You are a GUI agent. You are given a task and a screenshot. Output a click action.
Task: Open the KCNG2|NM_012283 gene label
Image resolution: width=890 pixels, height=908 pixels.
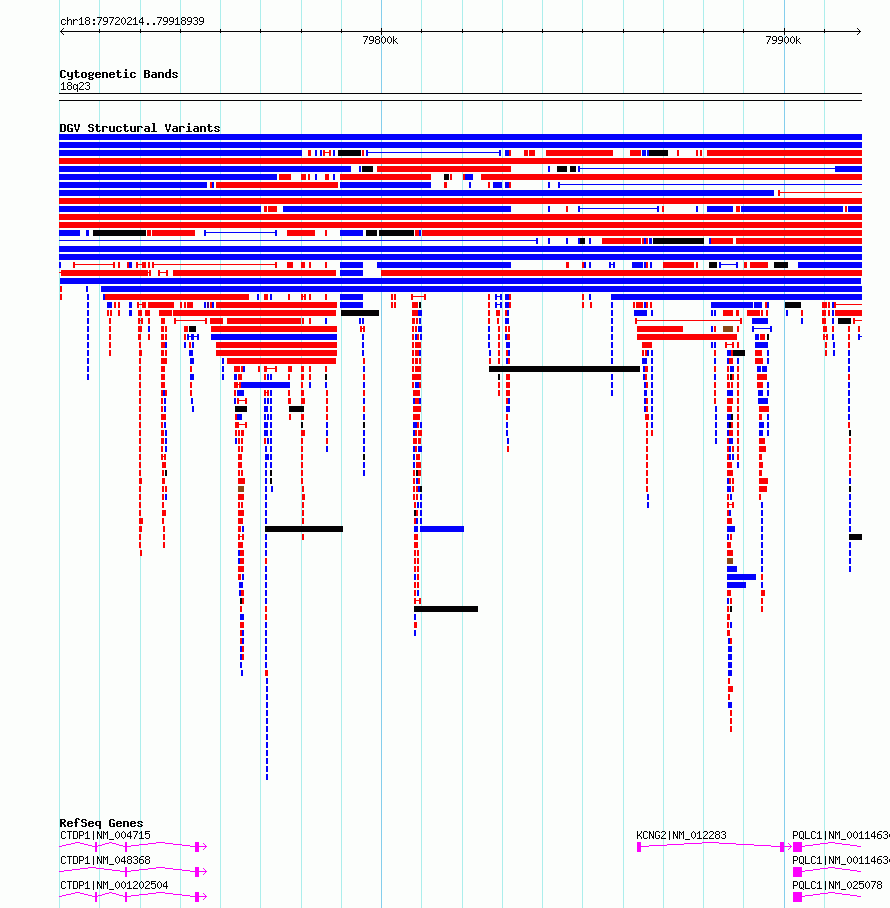coord(681,835)
